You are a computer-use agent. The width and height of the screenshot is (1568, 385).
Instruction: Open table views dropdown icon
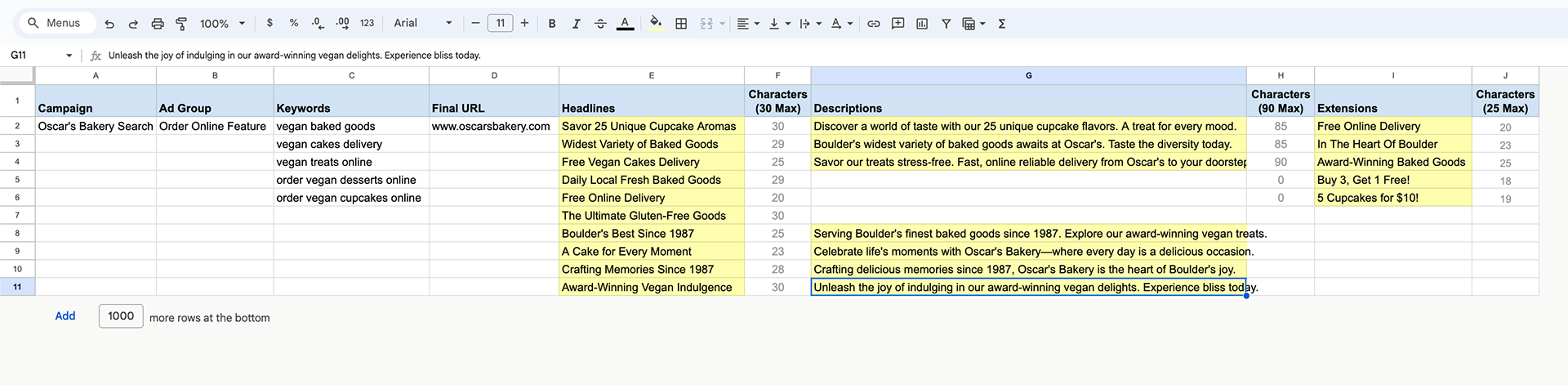973,24
